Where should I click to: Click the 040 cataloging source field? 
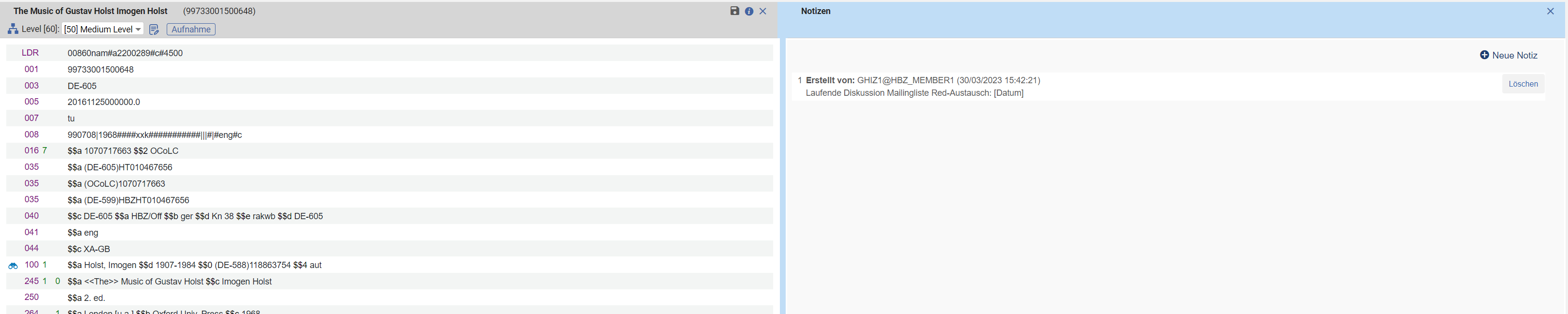[x=195, y=216]
